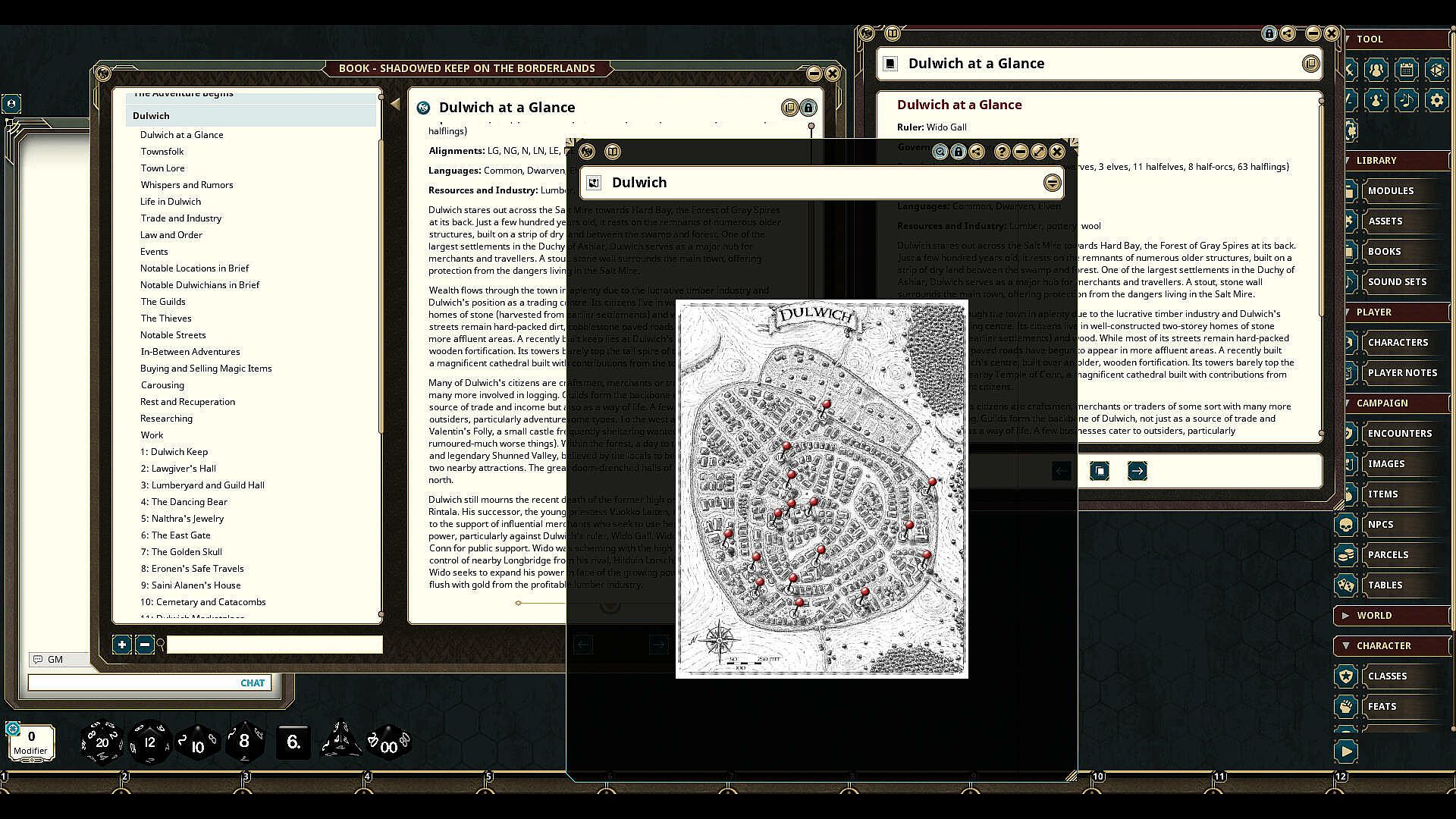
Task: Click the help question-mark on the map window
Action: (1002, 152)
